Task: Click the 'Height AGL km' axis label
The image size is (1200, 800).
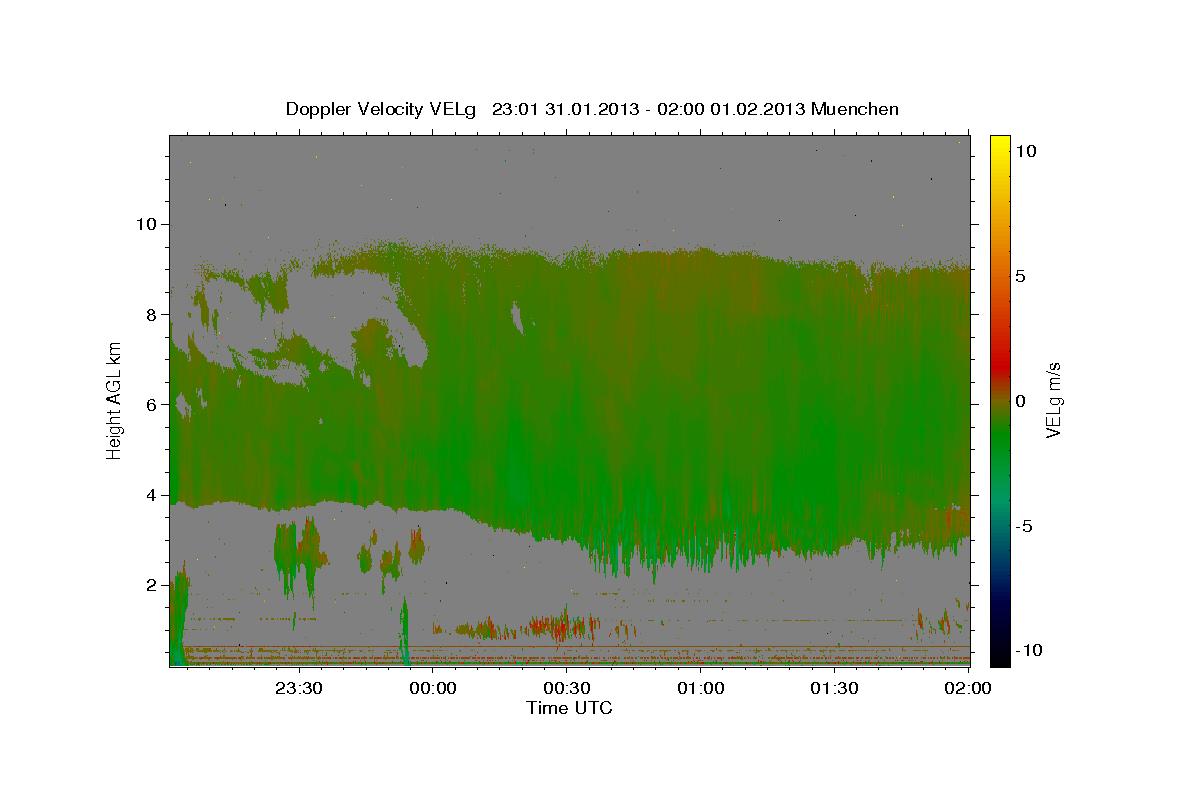Action: (114, 400)
